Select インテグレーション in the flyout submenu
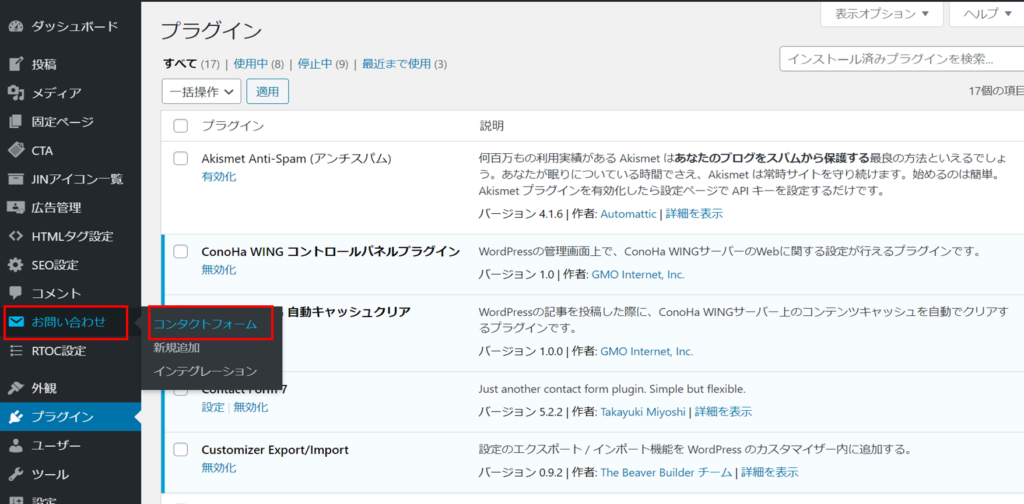The image size is (1024, 504). pyautogui.click(x=205, y=371)
